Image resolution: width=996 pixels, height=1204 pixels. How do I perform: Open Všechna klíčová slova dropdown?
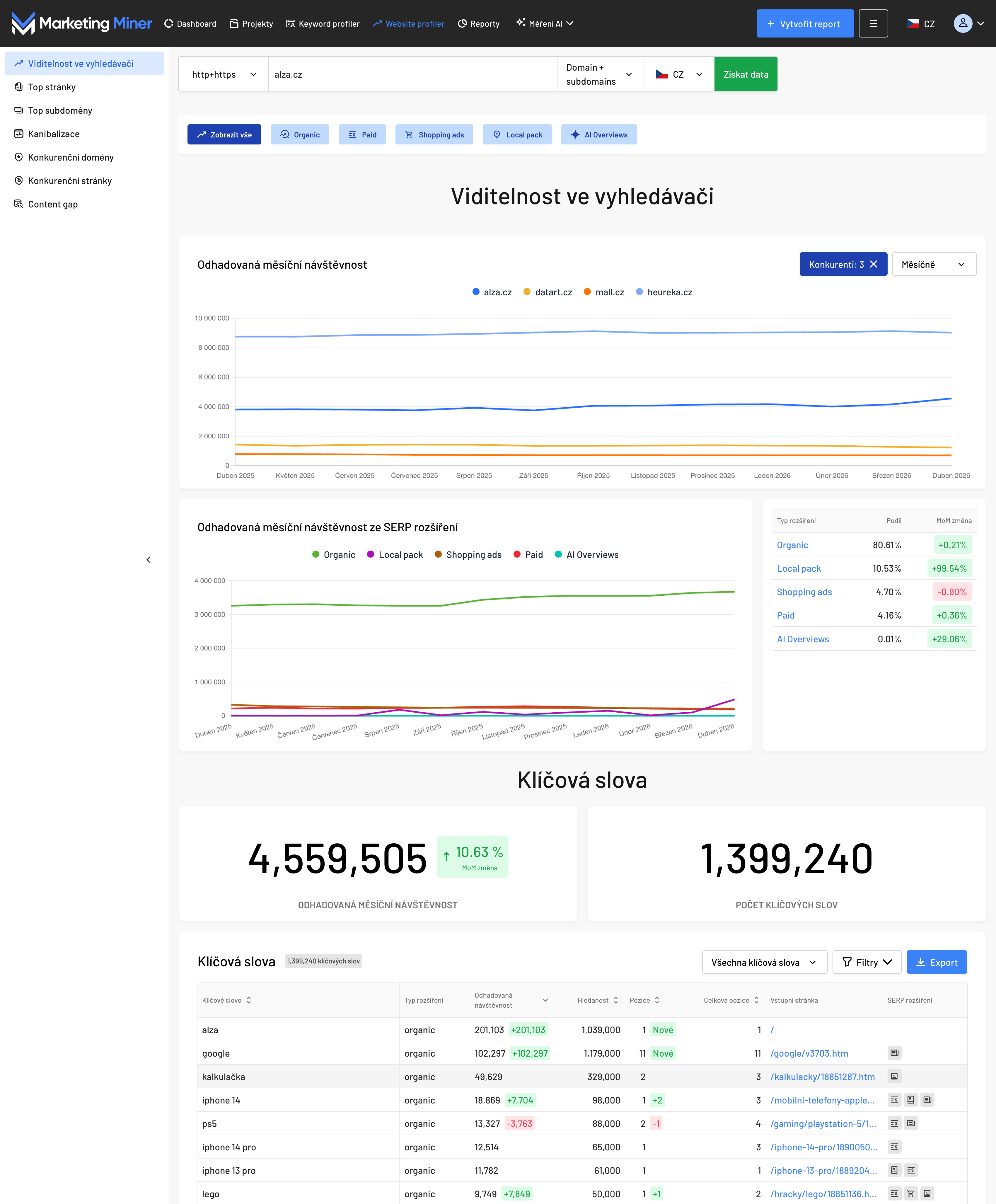(x=764, y=963)
